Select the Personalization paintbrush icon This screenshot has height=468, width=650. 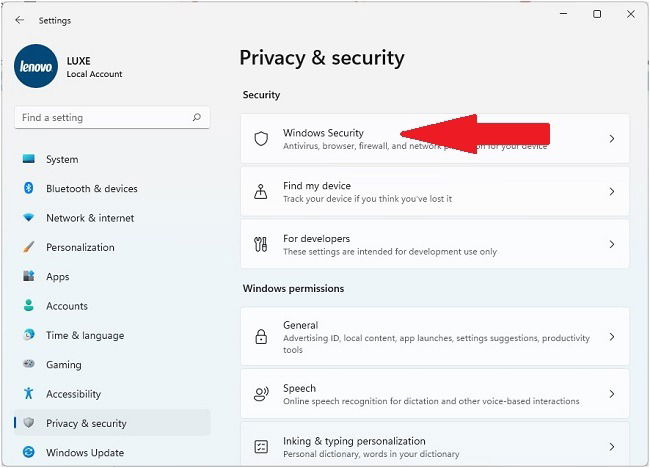pyautogui.click(x=28, y=247)
